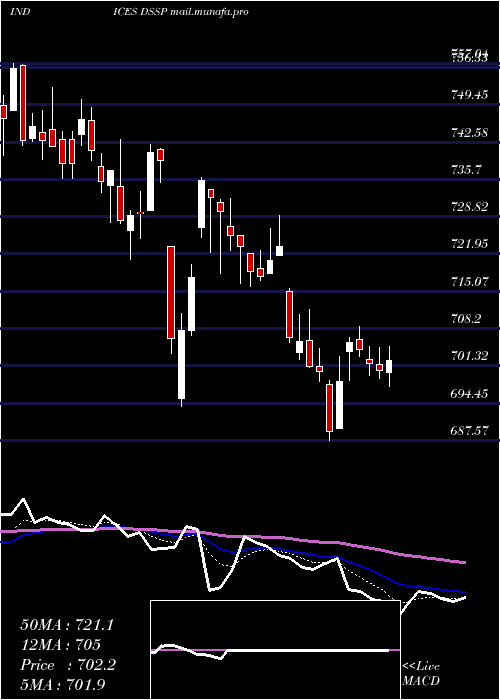
Task: Click the last white candlestick on the chart
Action: pyautogui.click(x=389, y=366)
